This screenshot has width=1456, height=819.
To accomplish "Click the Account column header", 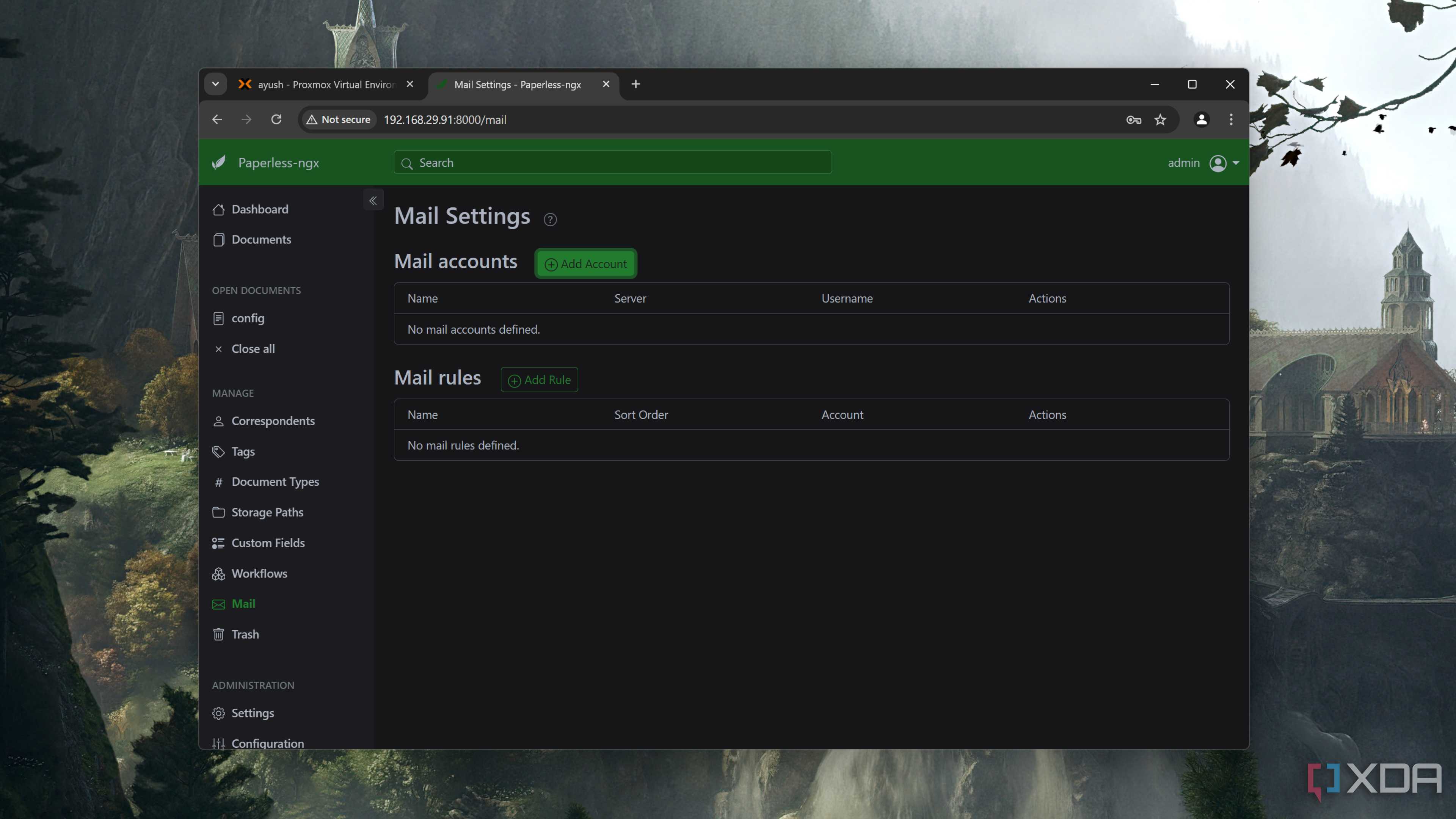I will tap(842, 415).
